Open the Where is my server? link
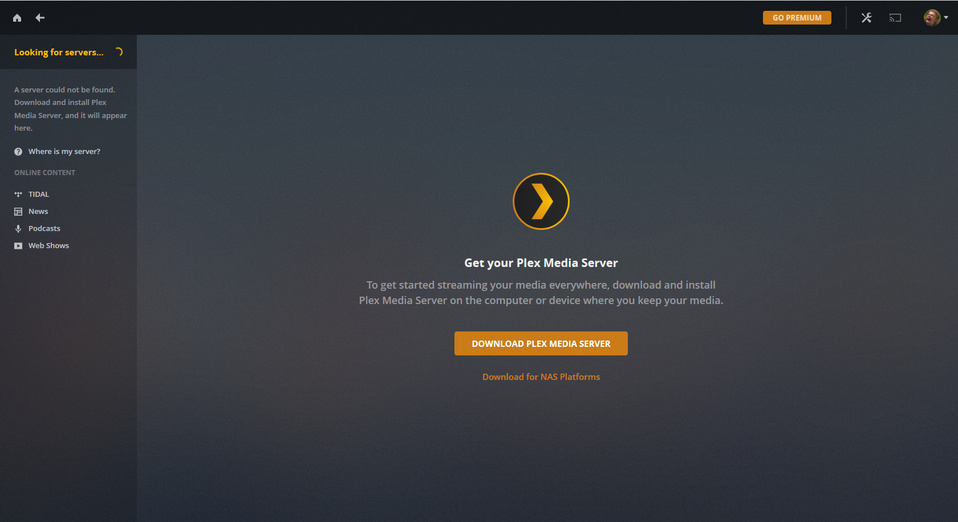 [64, 152]
